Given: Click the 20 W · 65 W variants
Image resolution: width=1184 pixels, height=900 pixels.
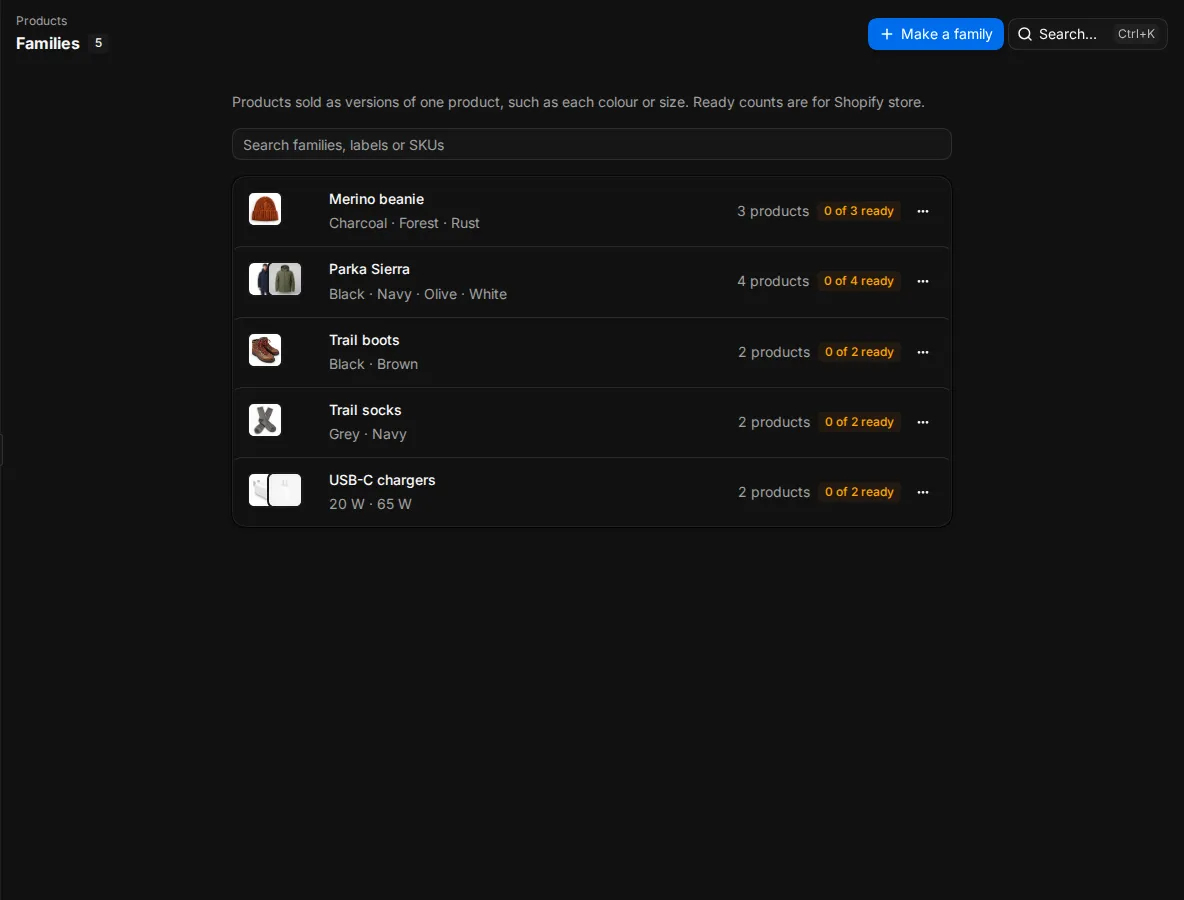Looking at the screenshot, I should 370,504.
